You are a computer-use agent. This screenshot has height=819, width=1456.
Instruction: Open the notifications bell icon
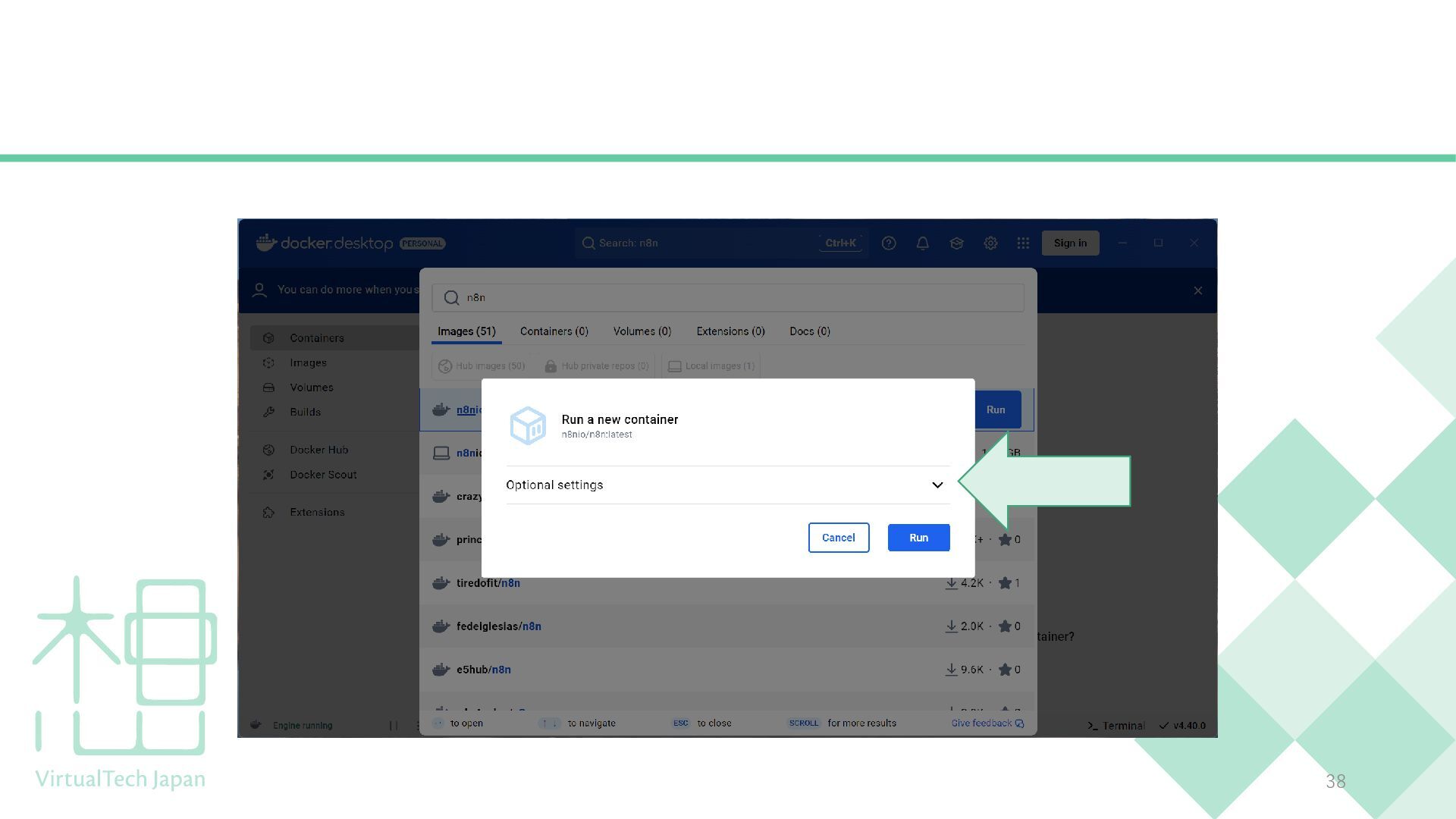pos(922,243)
